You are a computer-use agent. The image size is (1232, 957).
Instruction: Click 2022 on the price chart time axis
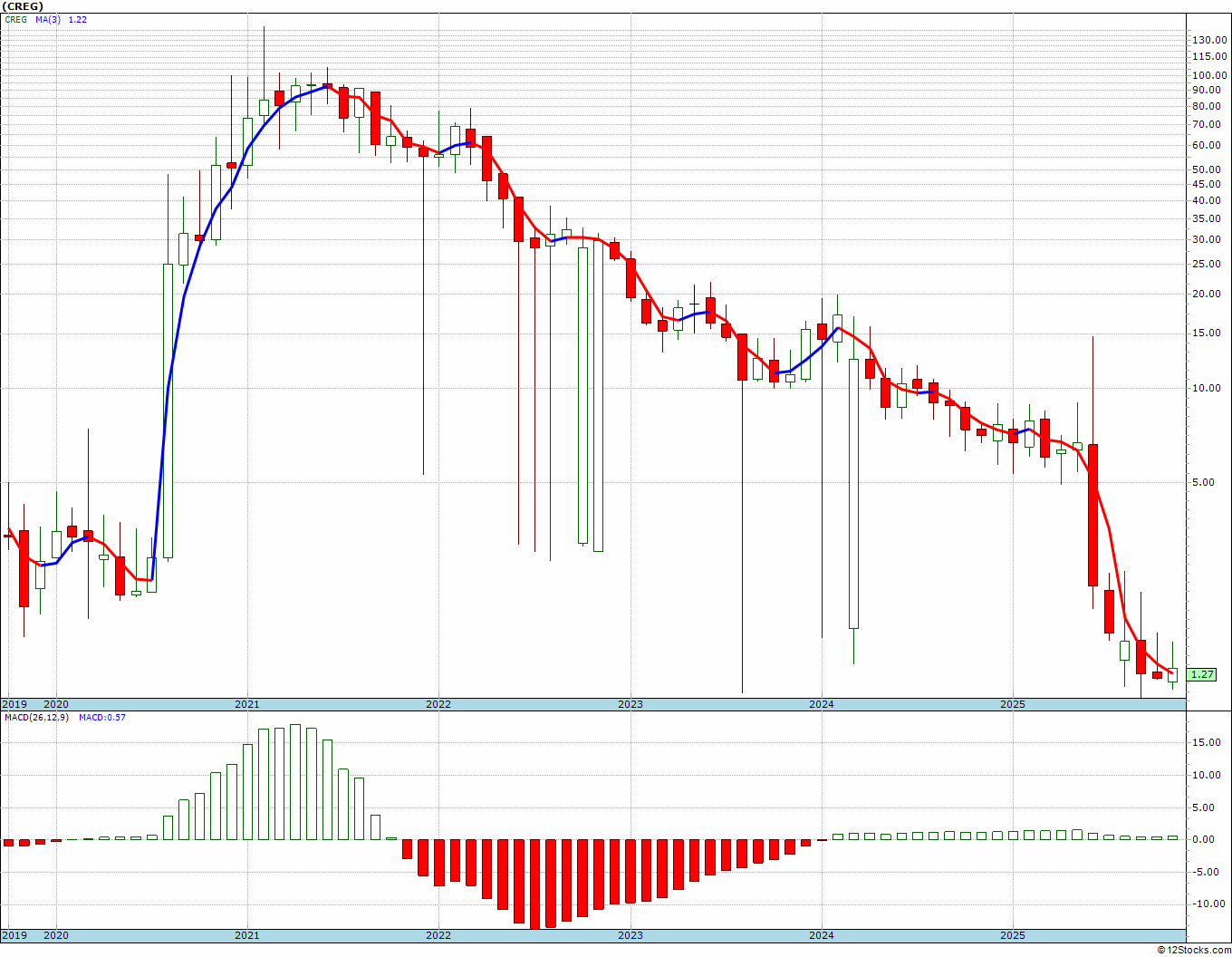point(438,704)
